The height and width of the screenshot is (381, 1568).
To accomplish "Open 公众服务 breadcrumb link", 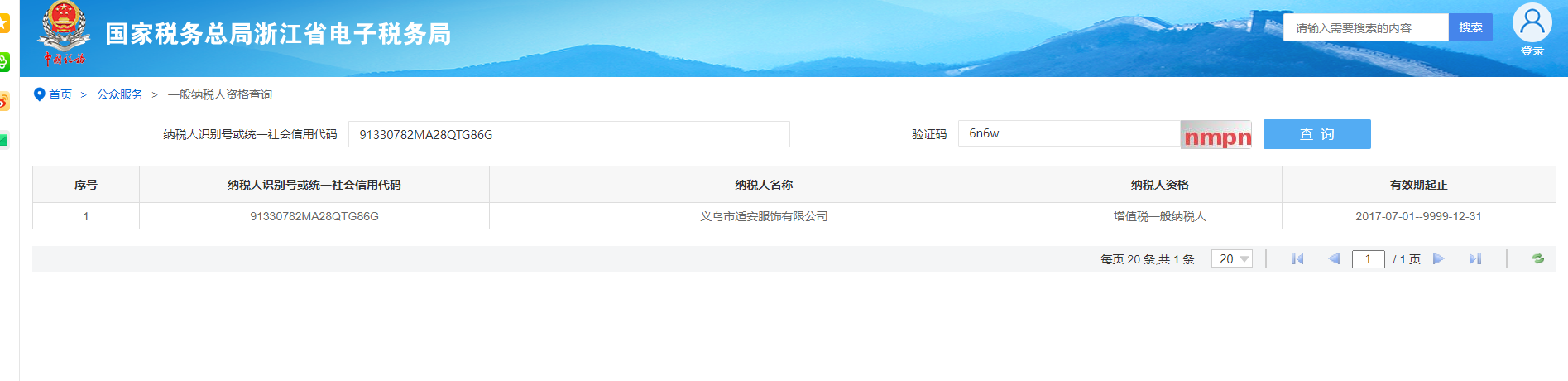I will point(120,94).
